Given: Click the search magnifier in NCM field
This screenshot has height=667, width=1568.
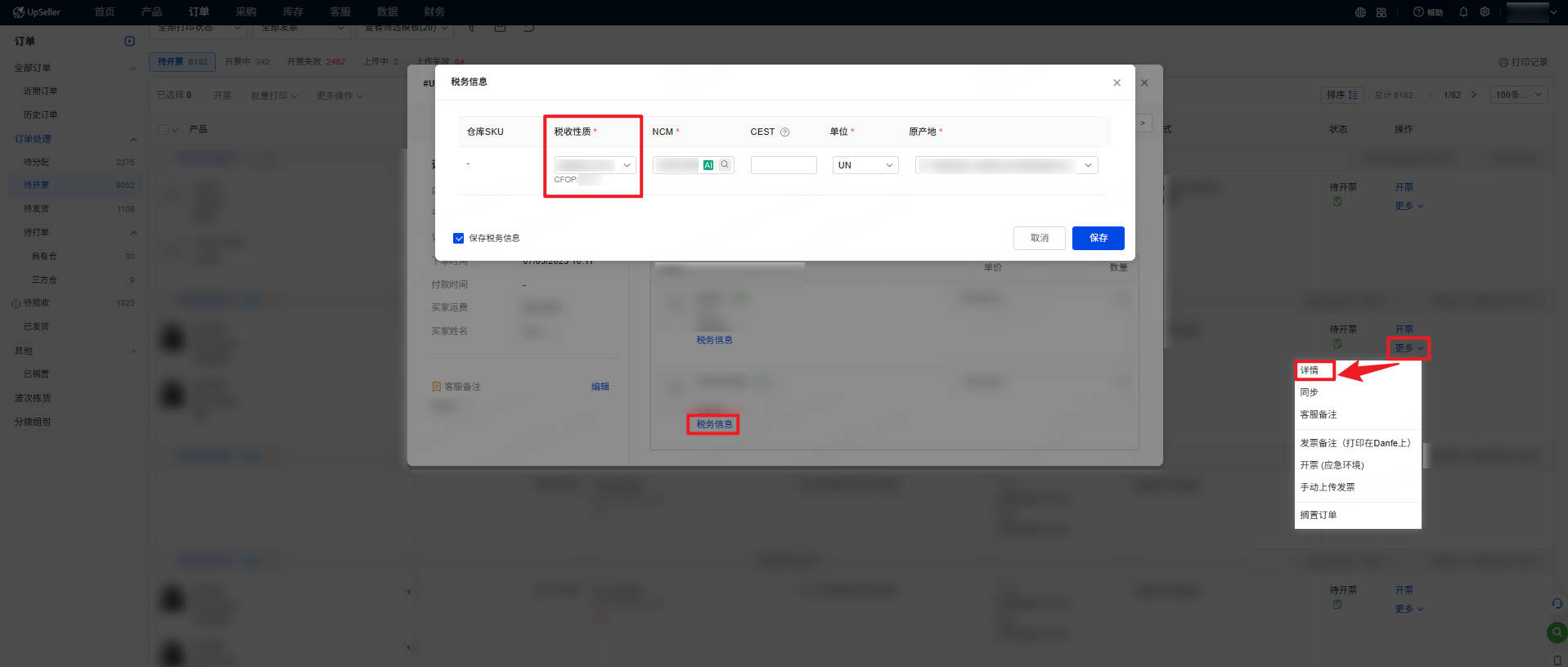Looking at the screenshot, I should point(725,165).
